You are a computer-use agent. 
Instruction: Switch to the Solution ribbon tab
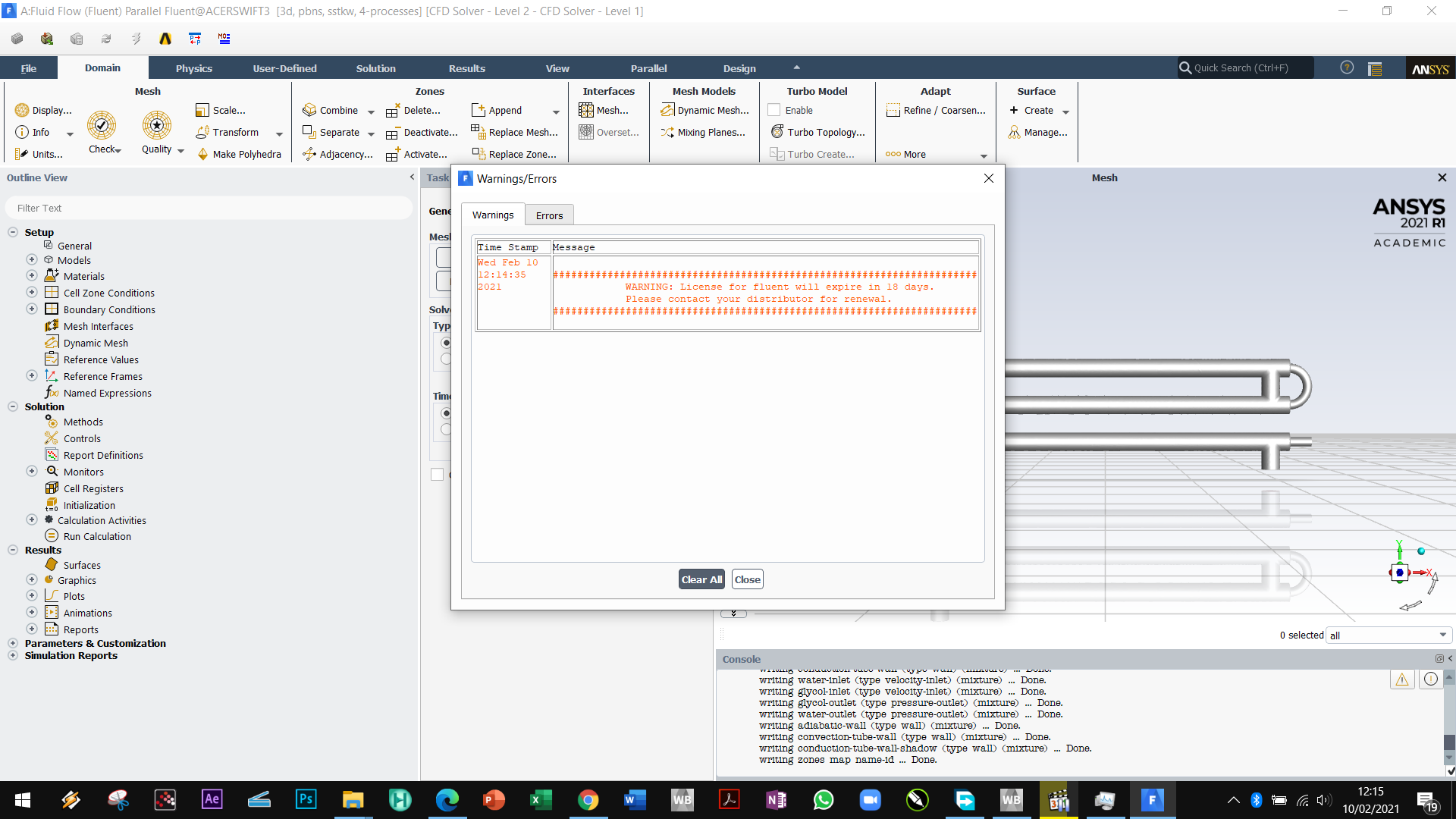pos(376,68)
